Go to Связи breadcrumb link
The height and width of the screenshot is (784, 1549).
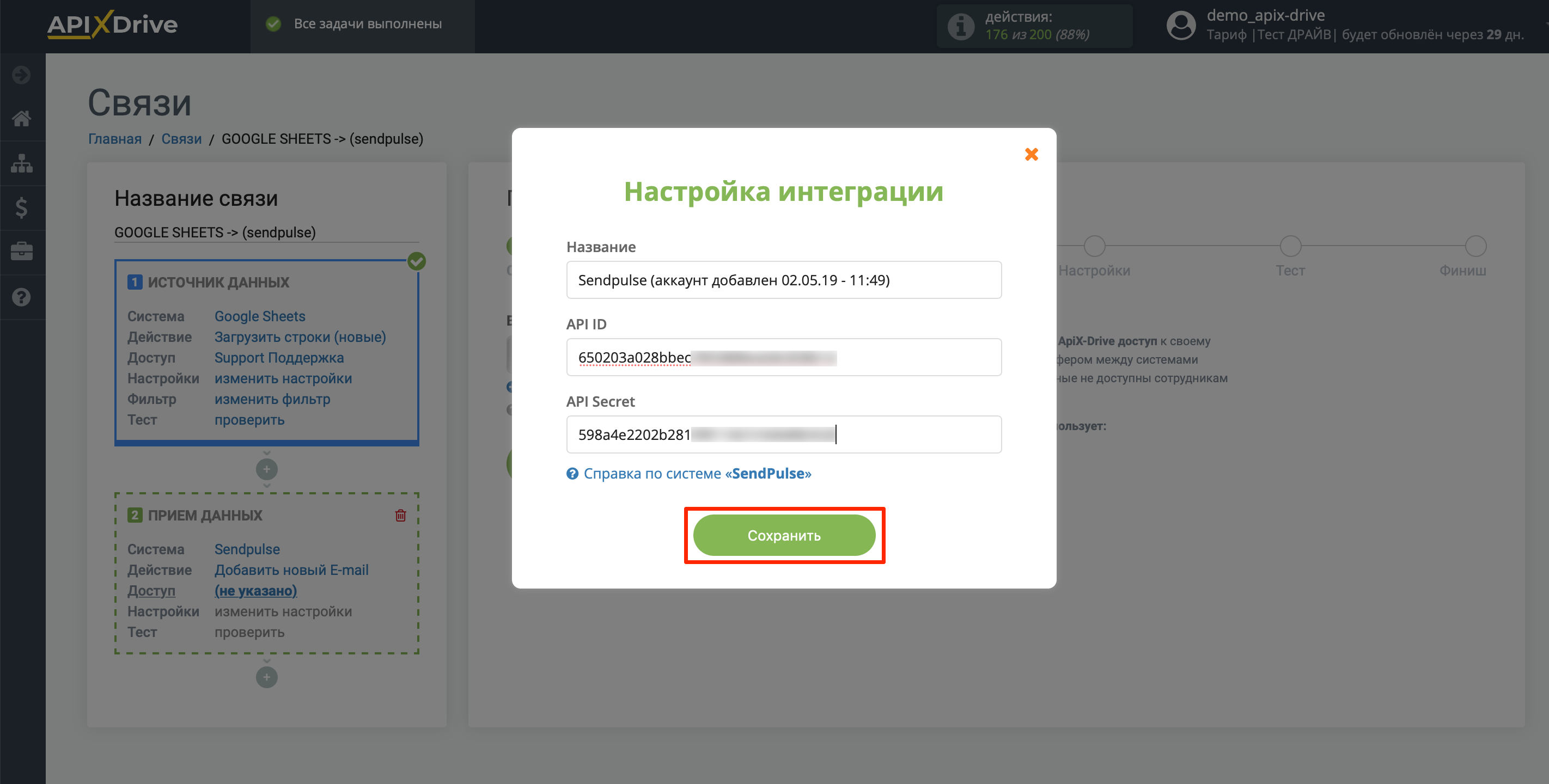(181, 139)
